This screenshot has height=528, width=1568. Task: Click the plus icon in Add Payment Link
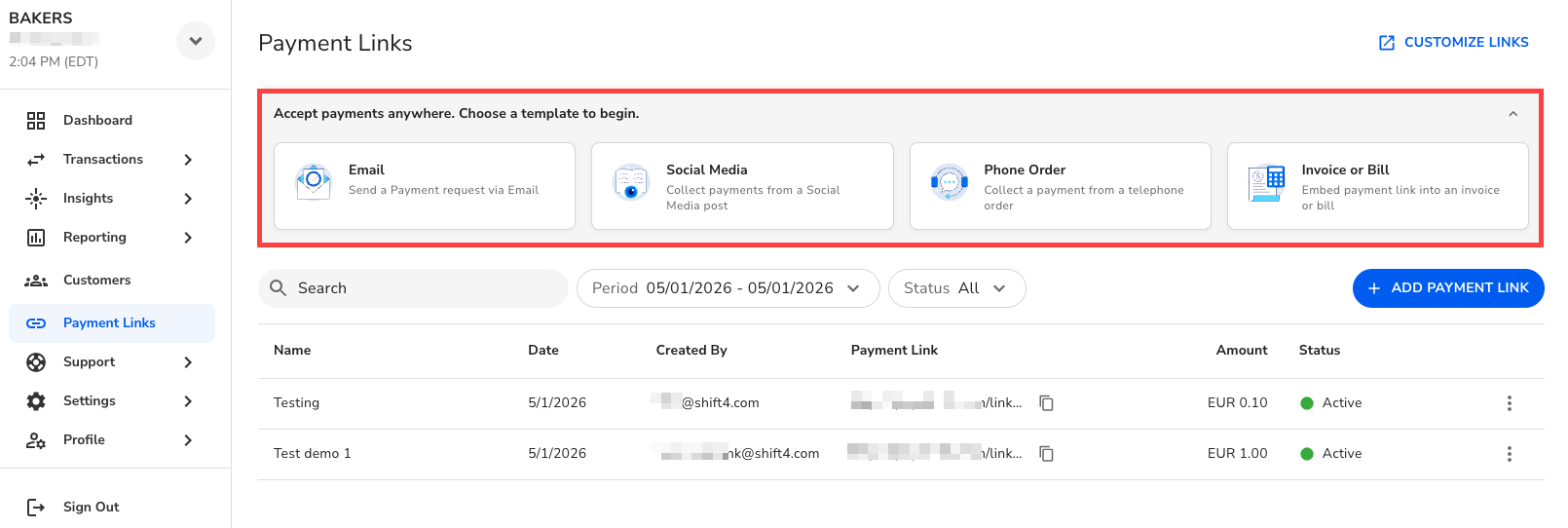pyautogui.click(x=1374, y=288)
